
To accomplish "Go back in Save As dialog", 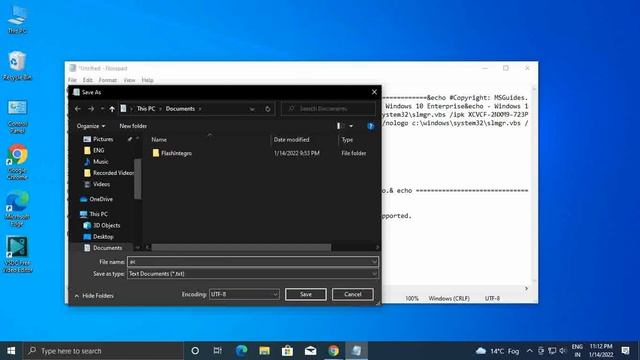I will click(x=78, y=109).
